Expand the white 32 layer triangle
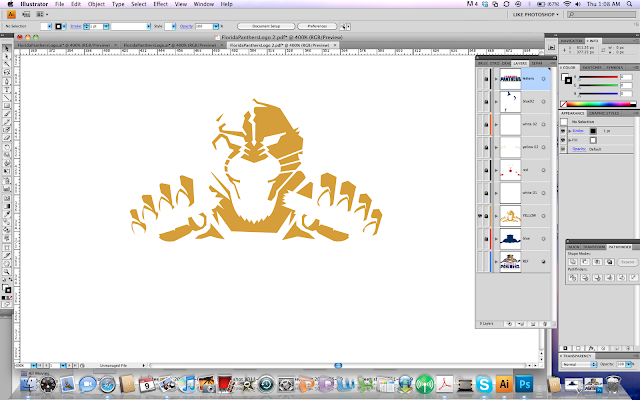Image resolution: width=640 pixels, height=400 pixels. coord(496,124)
